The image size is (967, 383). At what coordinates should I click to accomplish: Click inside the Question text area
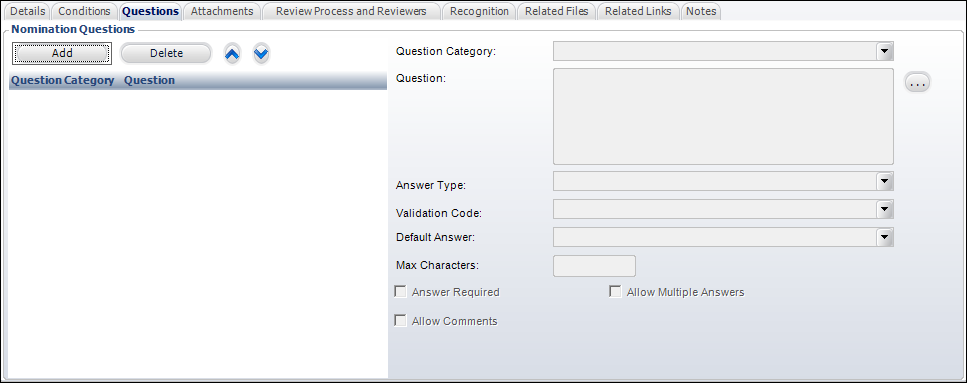(723, 117)
